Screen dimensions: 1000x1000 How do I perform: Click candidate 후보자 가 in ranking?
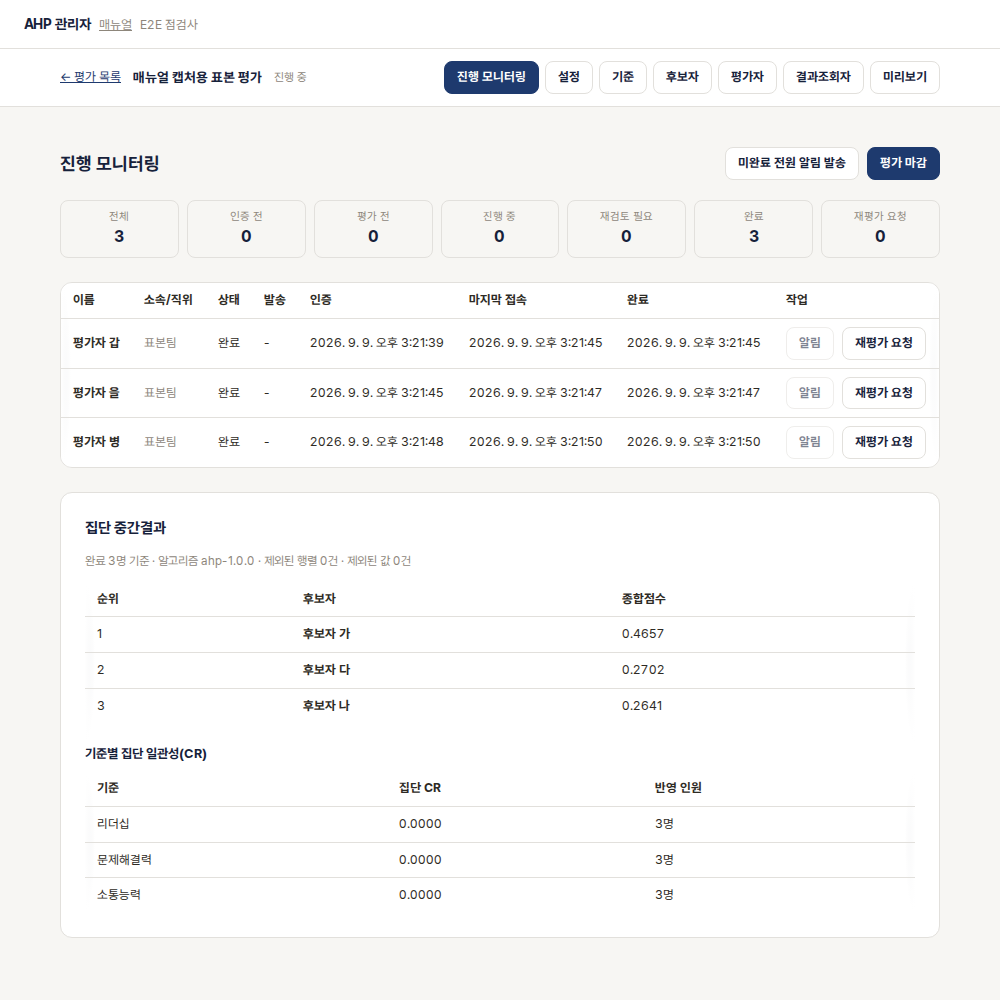point(327,634)
